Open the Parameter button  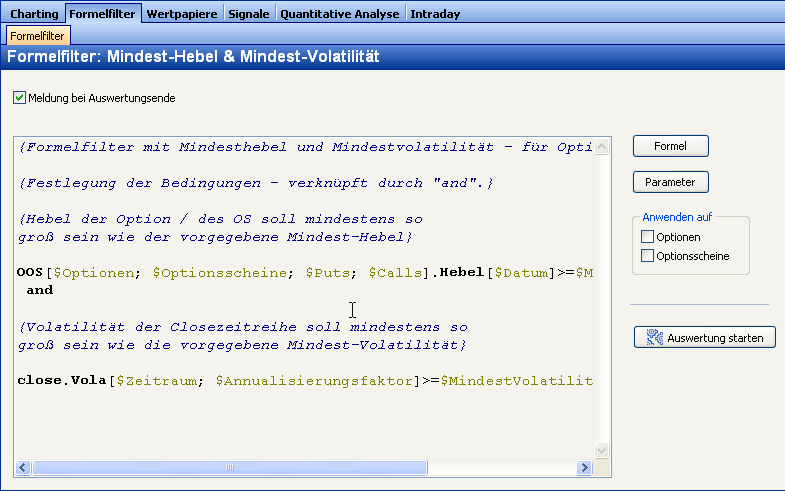tap(670, 182)
